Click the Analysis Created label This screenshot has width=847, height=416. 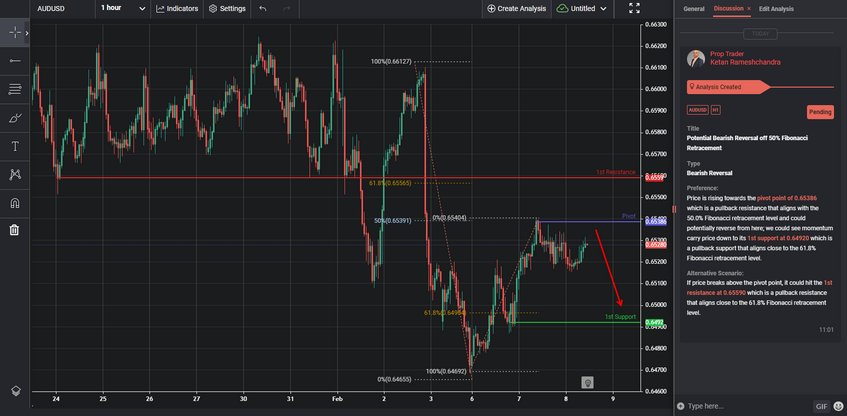tap(718, 87)
